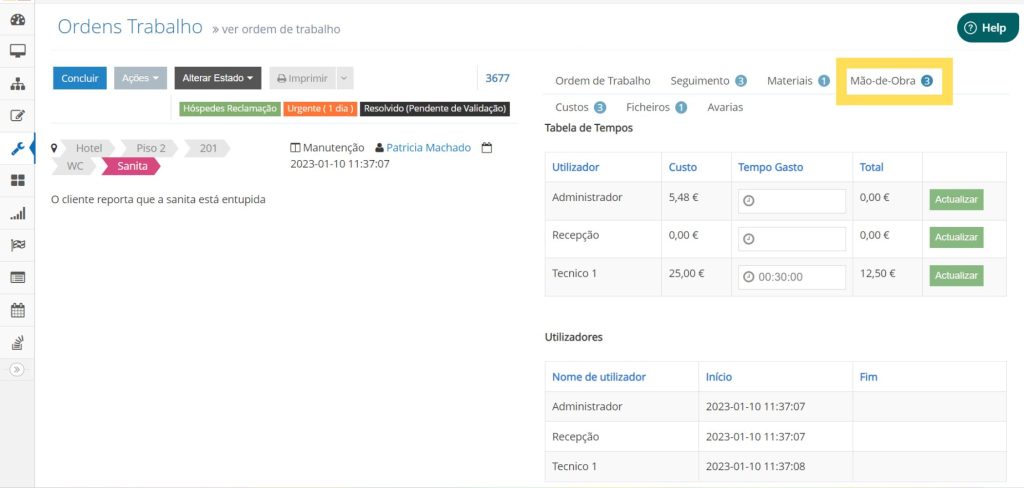The width and height of the screenshot is (1024, 488).
Task: Expand the Alterar Estado dropdown
Action: [218, 78]
